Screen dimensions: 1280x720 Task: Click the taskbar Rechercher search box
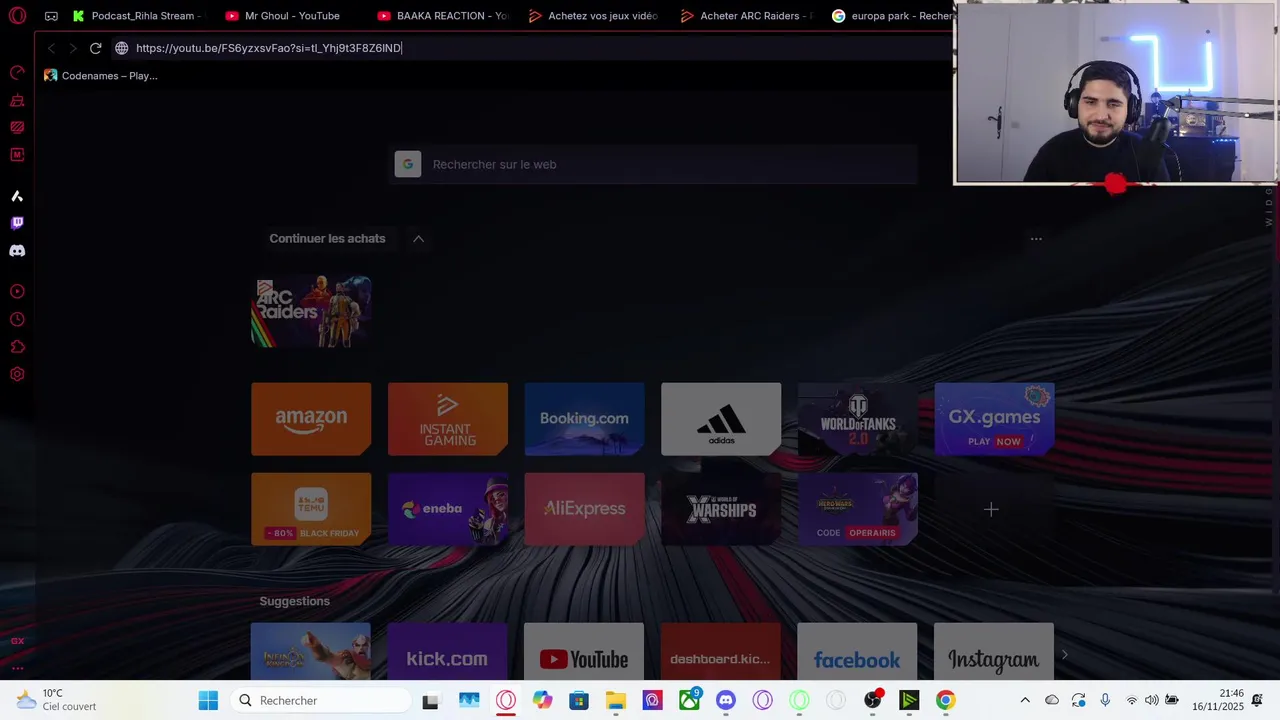point(321,700)
